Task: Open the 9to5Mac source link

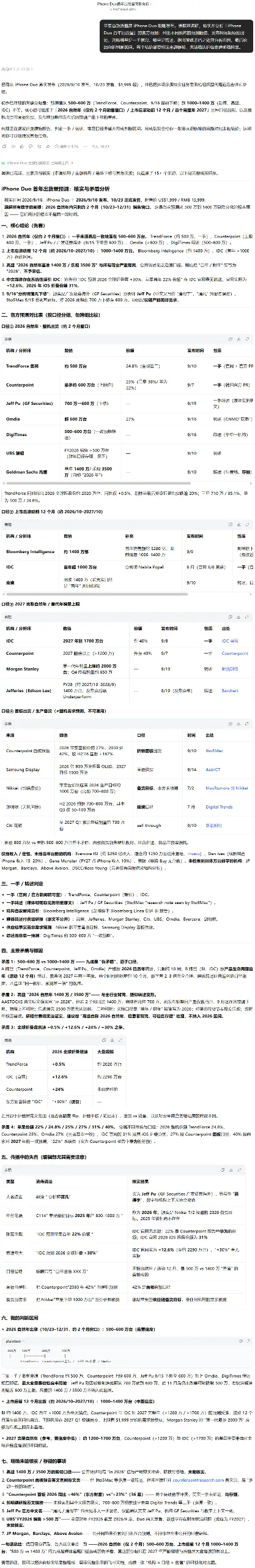Action: 214,750
